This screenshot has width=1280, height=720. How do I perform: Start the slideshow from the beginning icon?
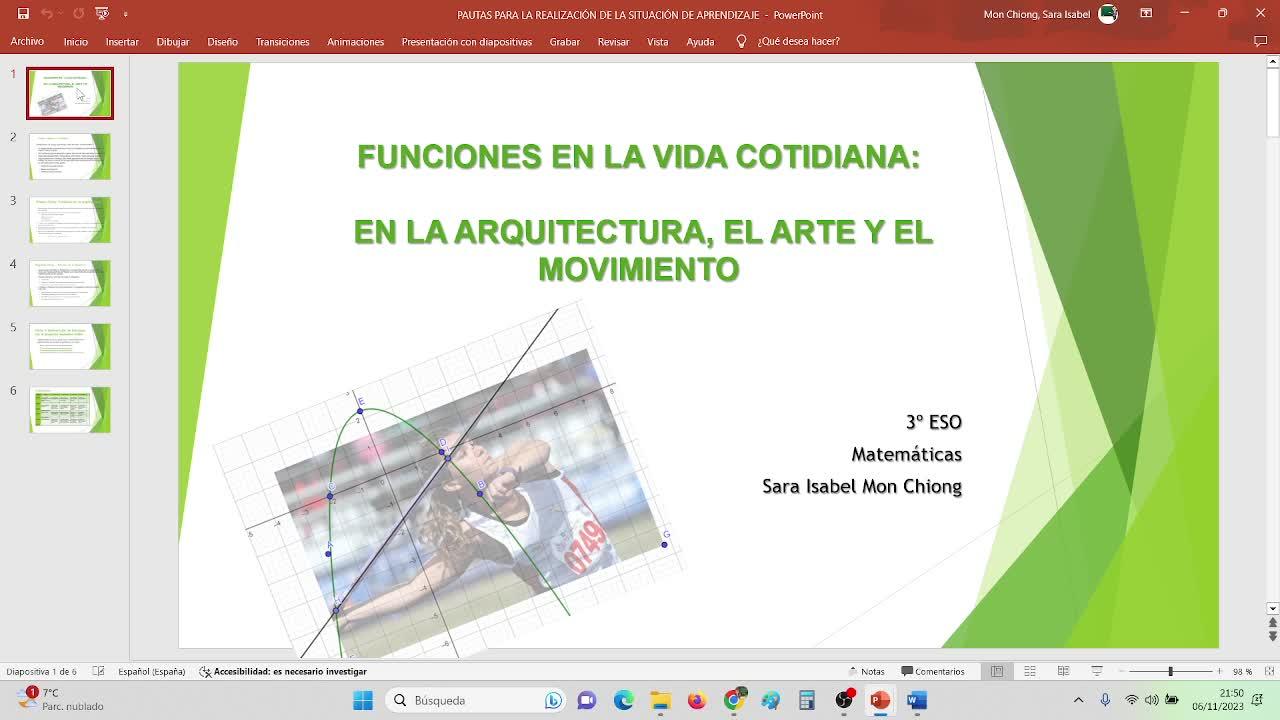coord(102,14)
